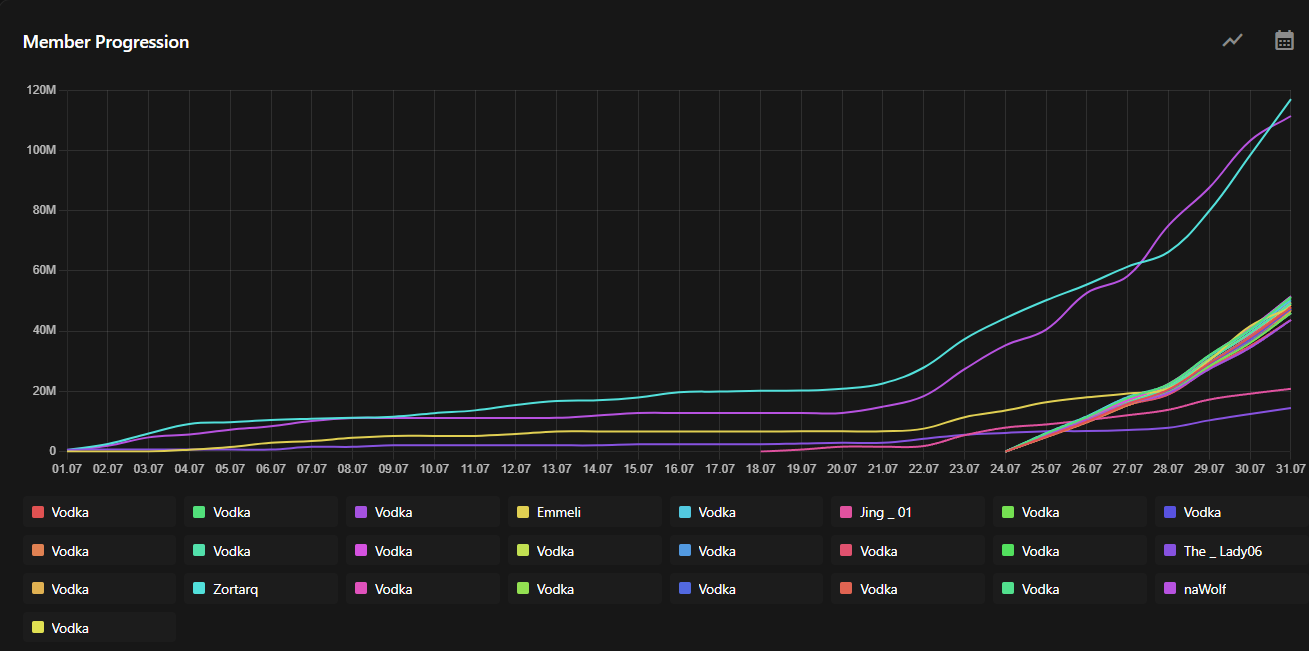Click the Member Progression title
The image size is (1309, 651).
coord(106,42)
